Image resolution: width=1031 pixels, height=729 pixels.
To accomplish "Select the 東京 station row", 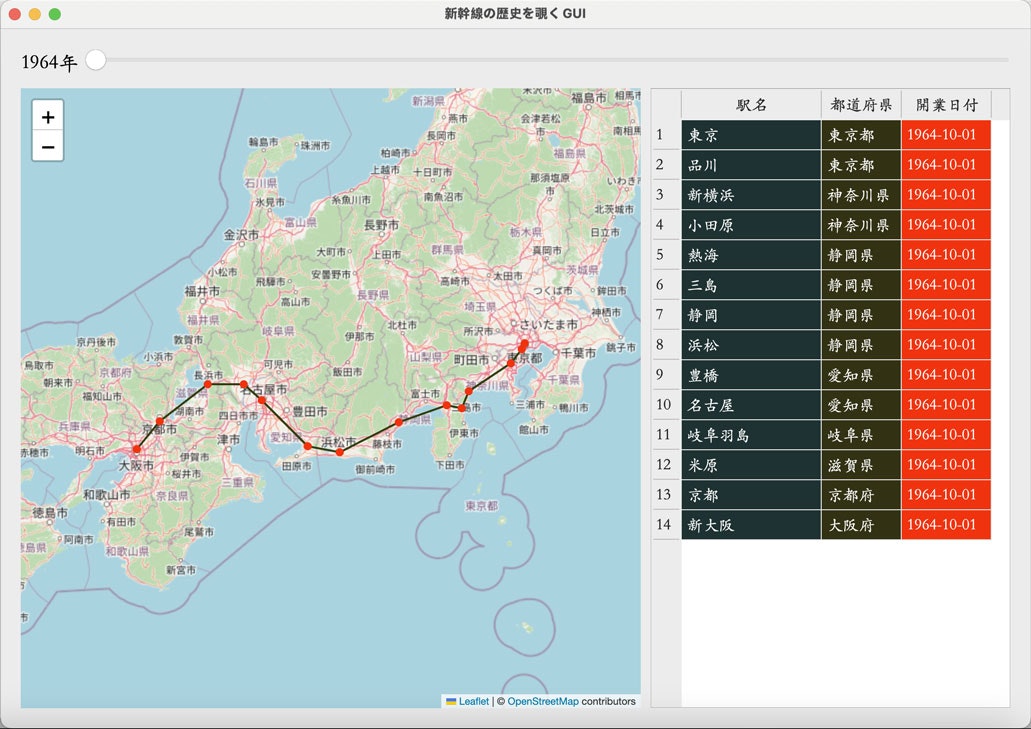I will coord(751,135).
